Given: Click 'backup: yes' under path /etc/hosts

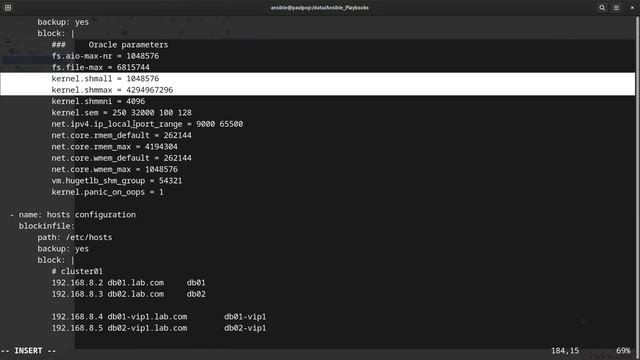Looking at the screenshot, I should (x=63, y=249).
